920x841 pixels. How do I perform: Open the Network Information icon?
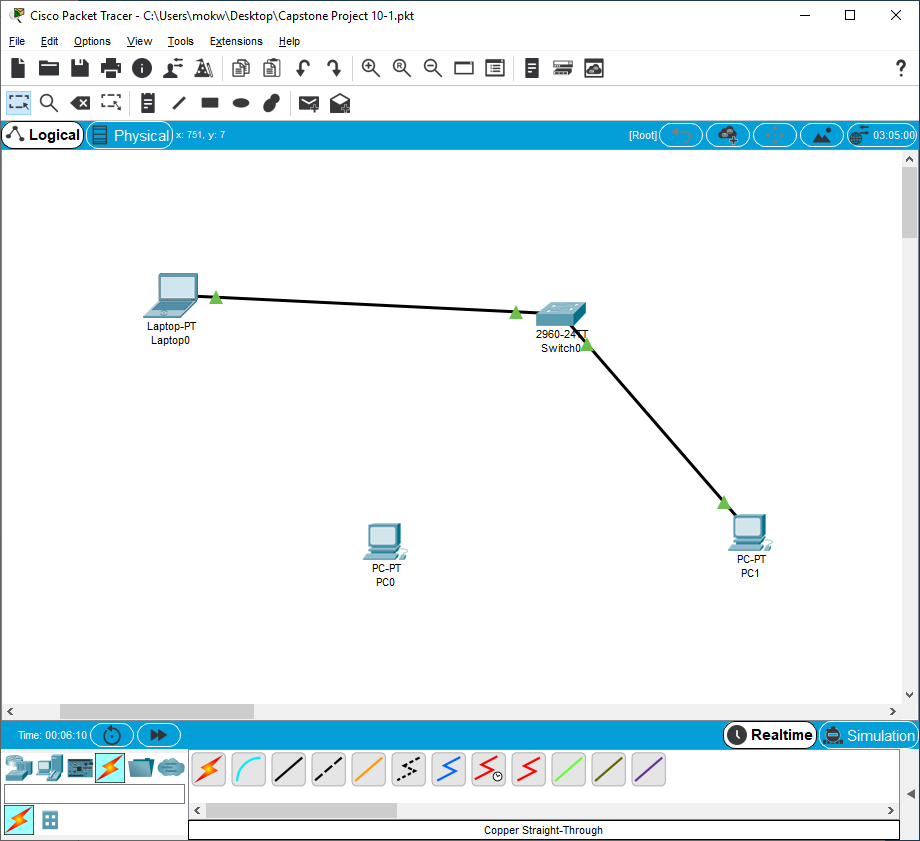tap(141, 68)
